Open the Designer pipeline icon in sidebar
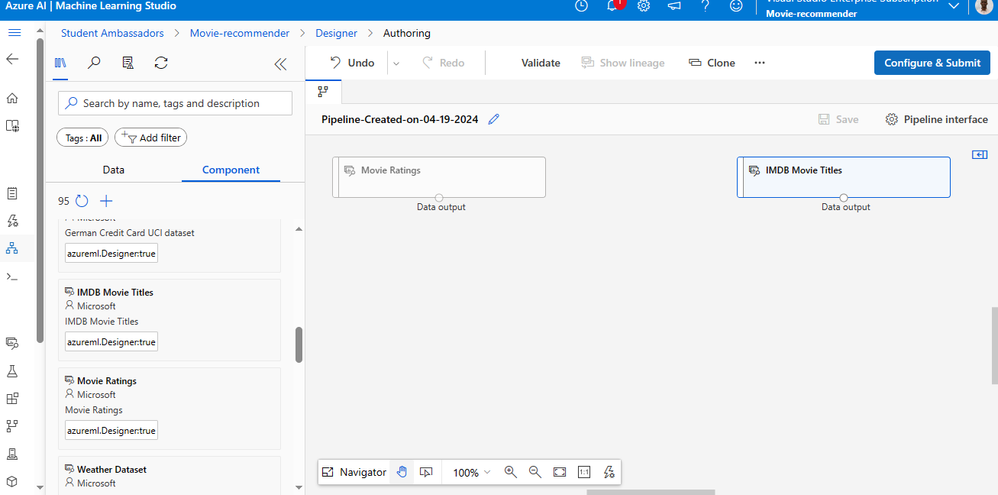This screenshot has width=998, height=495. tap(12, 248)
